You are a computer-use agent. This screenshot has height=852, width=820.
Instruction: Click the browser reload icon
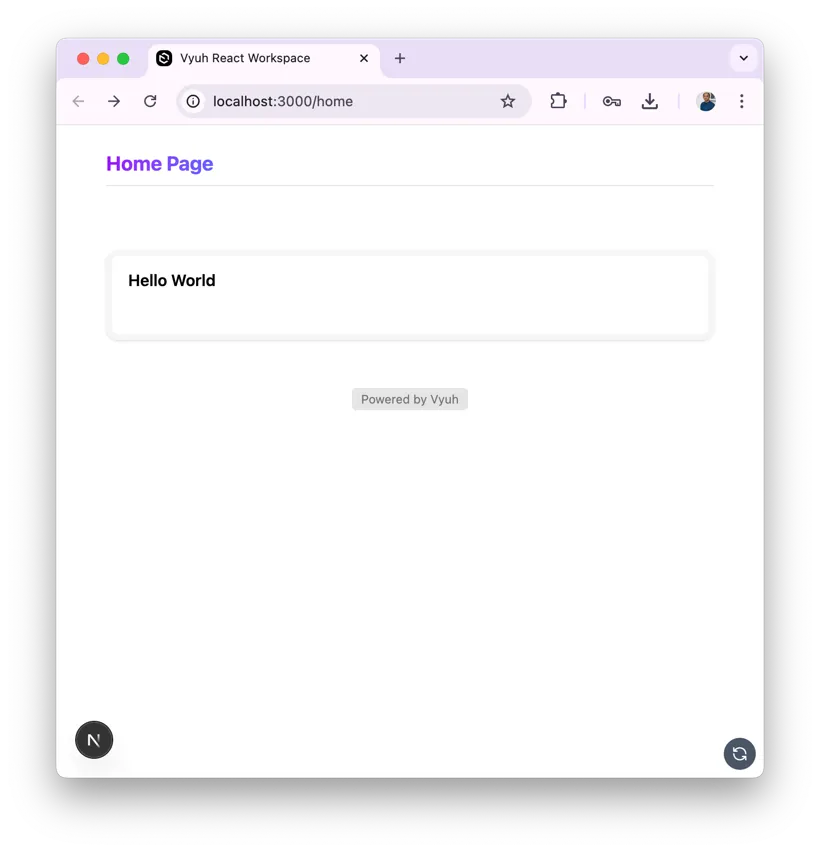click(150, 101)
